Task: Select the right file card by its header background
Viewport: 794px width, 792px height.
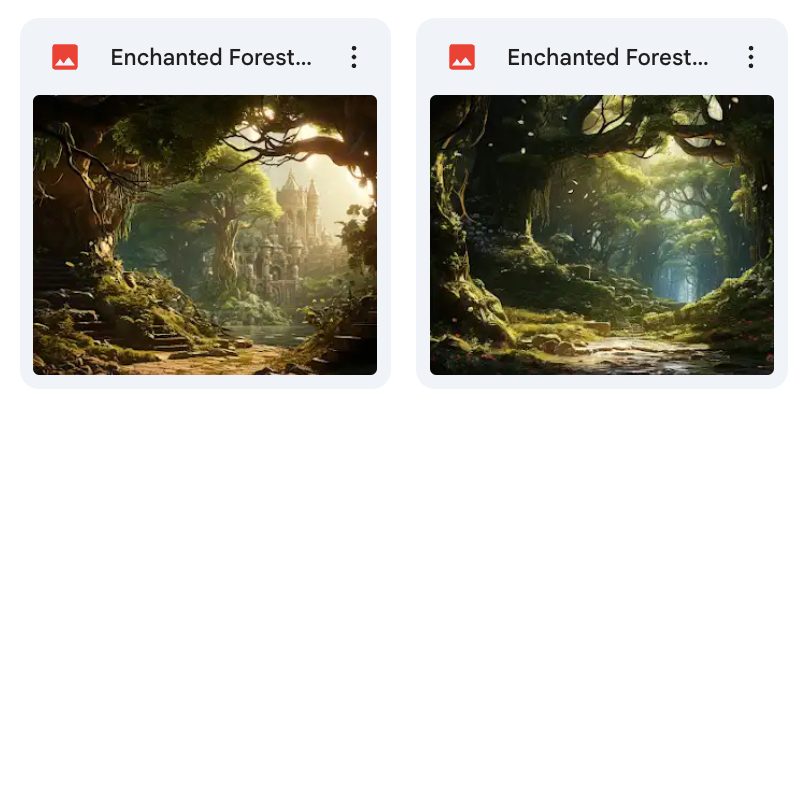Action: [x=602, y=57]
